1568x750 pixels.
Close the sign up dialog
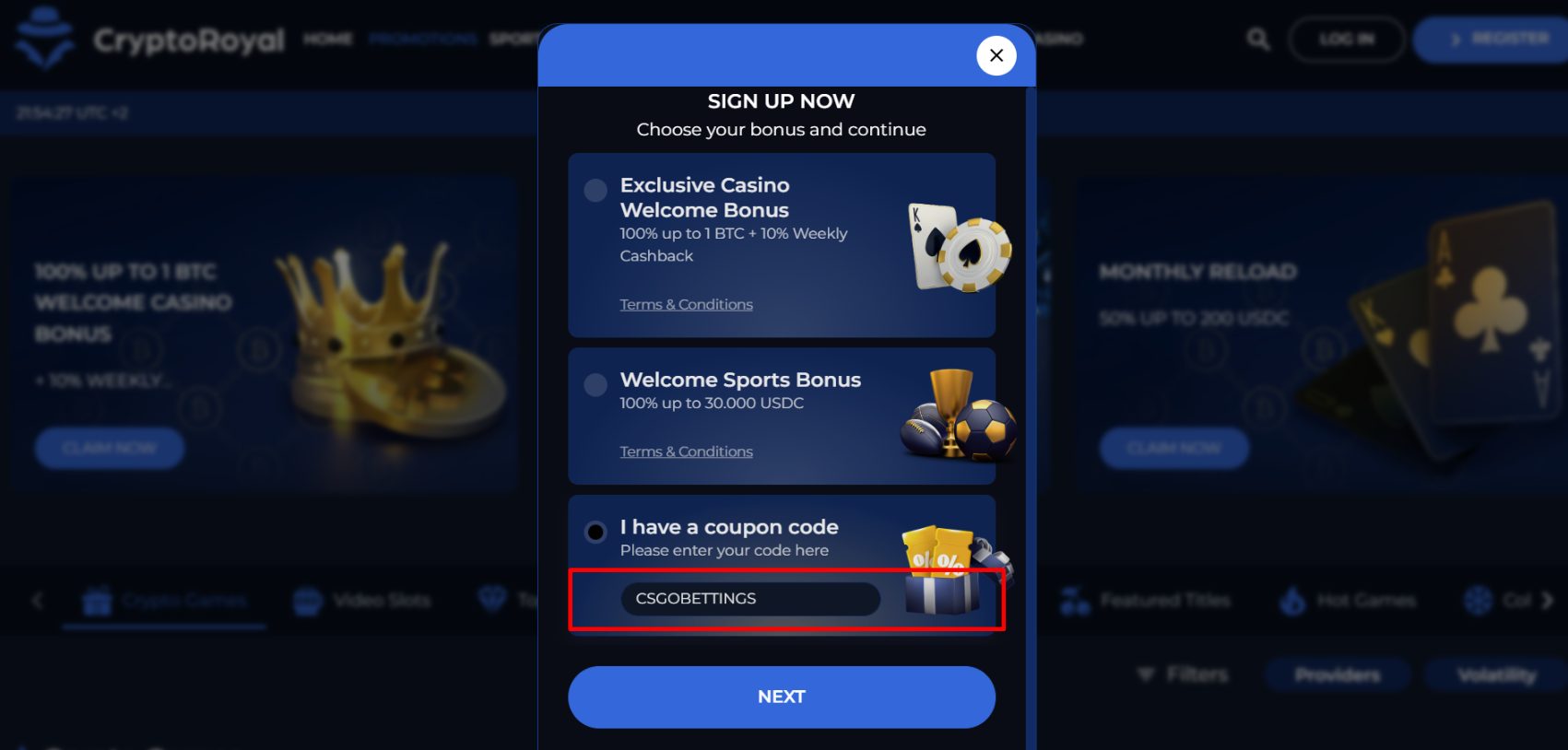[x=996, y=55]
